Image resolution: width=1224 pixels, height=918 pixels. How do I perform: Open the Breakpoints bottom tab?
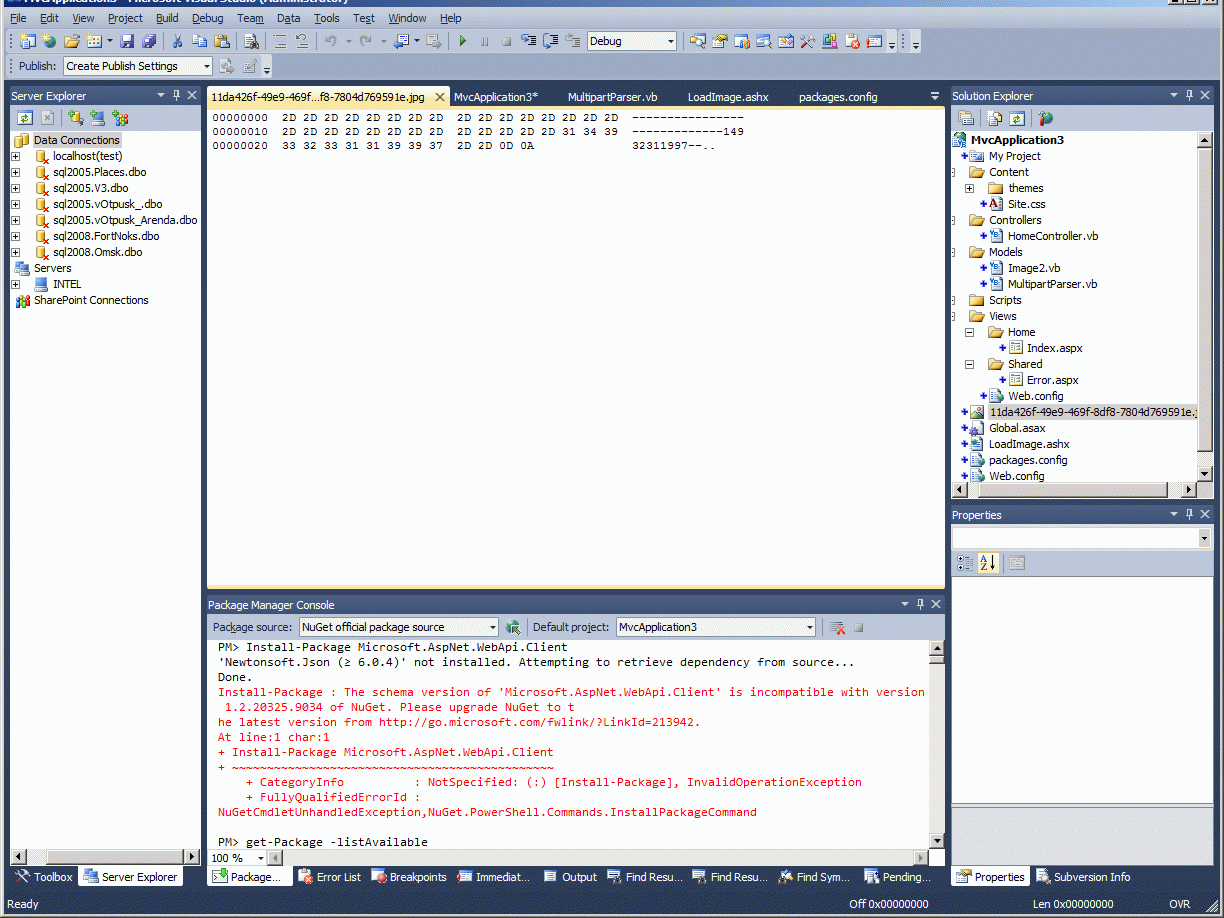pyautogui.click(x=409, y=877)
